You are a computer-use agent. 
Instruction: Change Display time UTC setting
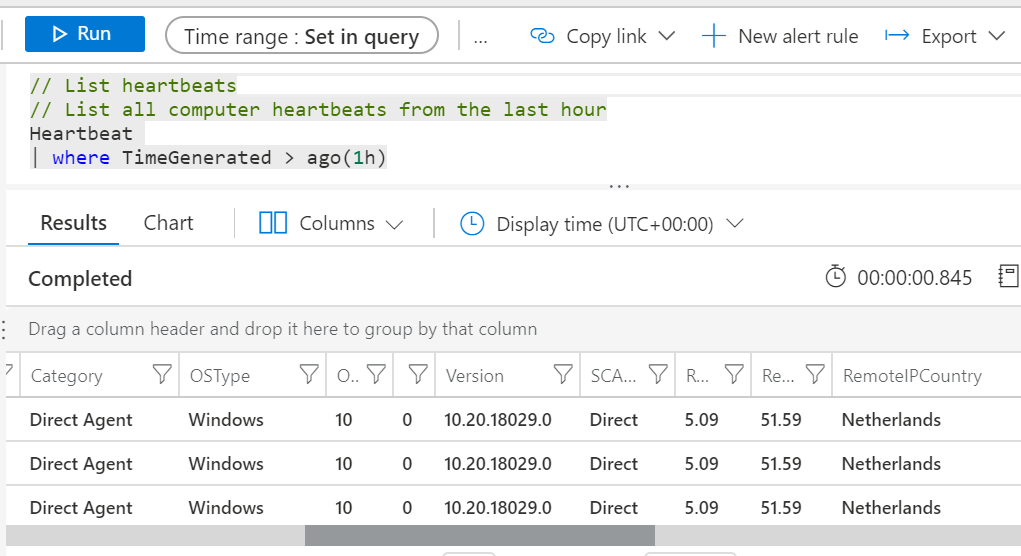pos(602,224)
